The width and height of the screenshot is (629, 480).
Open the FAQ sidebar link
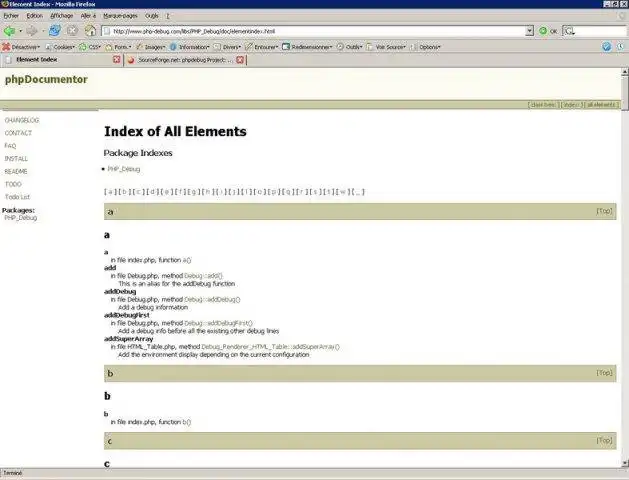click(10, 146)
